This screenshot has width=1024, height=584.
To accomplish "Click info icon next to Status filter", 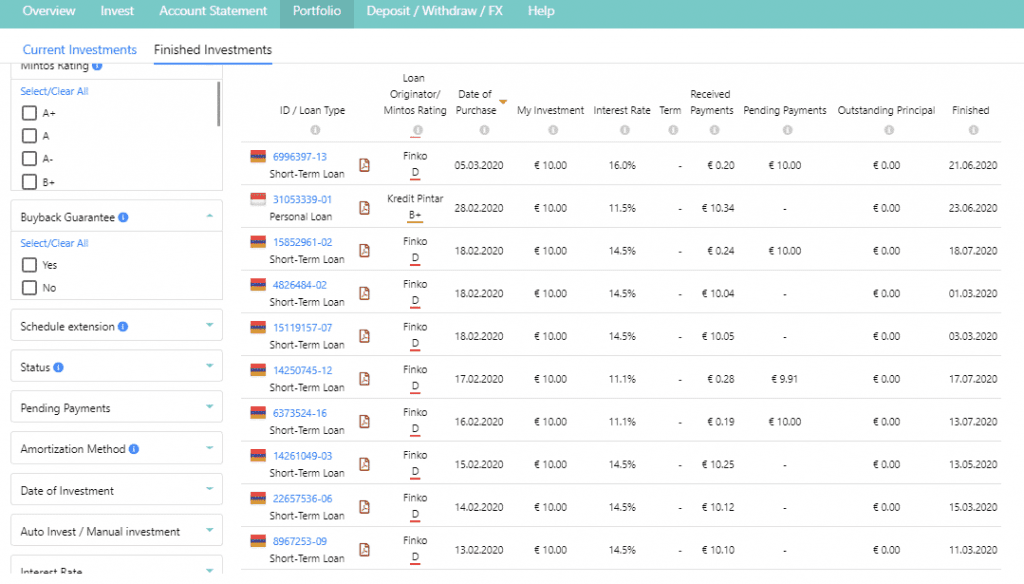I will coord(58,368).
